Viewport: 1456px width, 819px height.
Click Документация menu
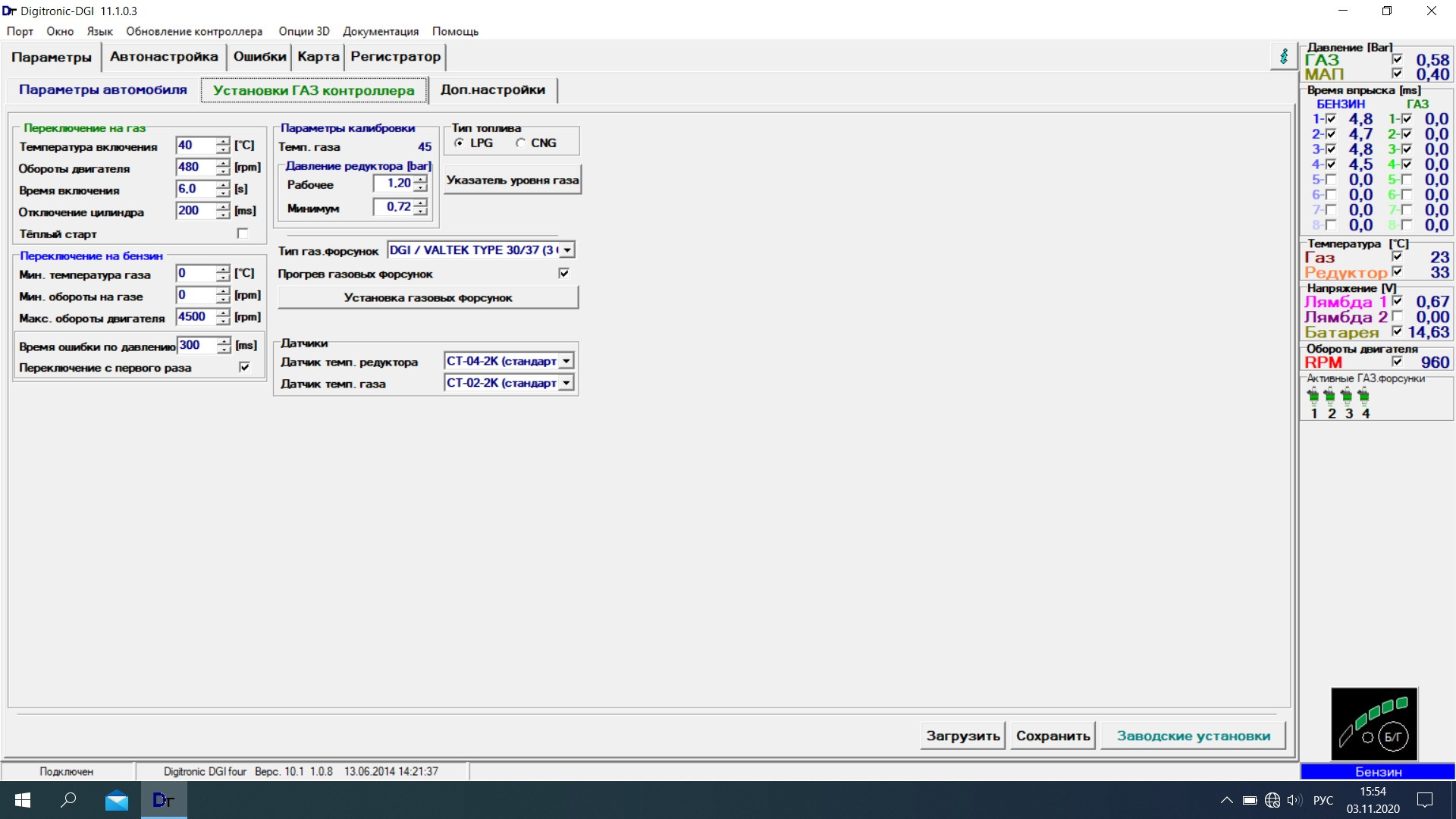coord(381,31)
